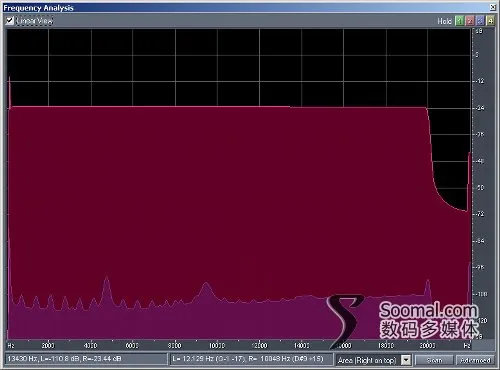500x370 pixels.
Task: Click the Area (Right on top) combo box
Action: (373, 360)
